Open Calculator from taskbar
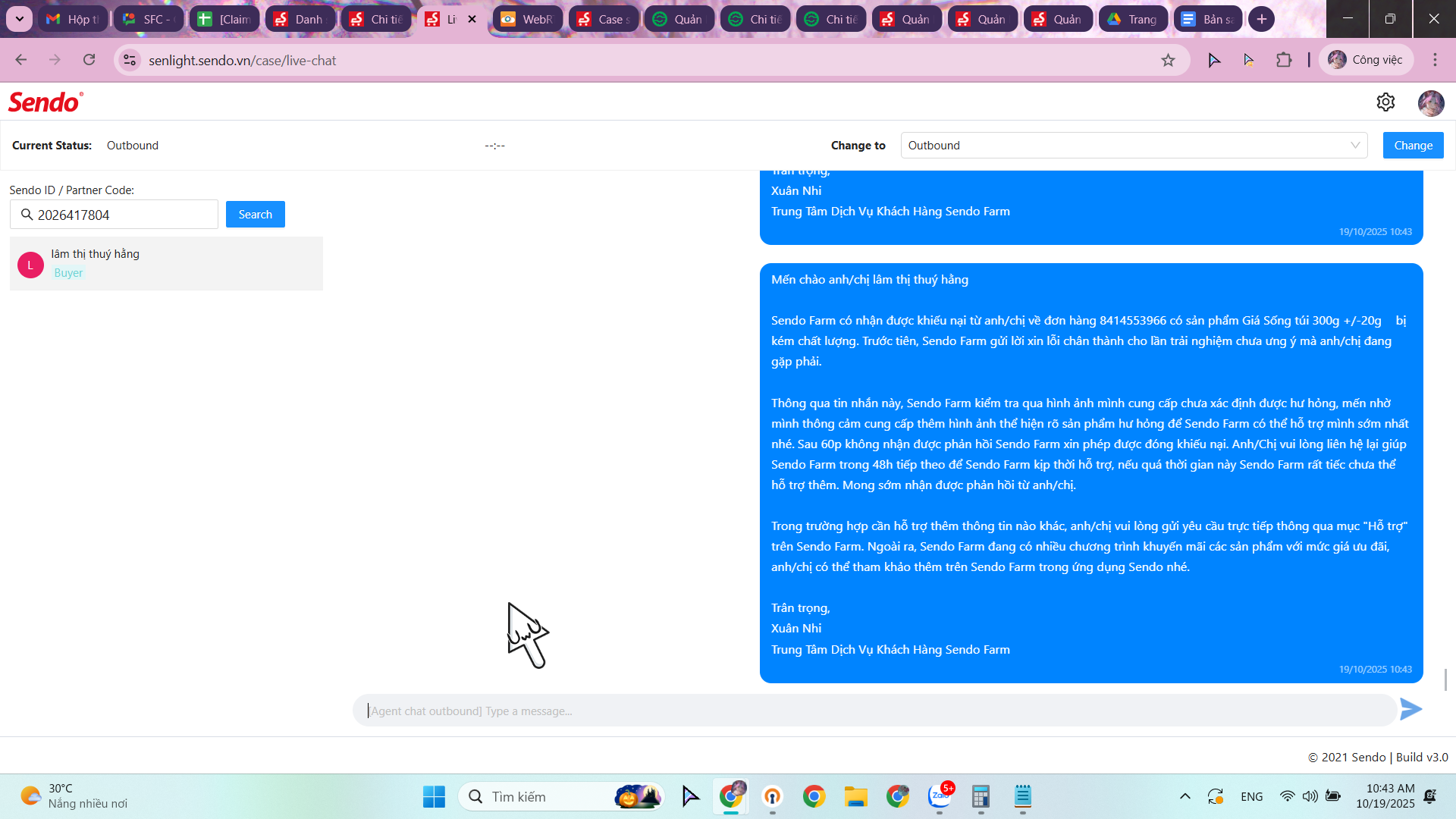1456x819 pixels. (981, 796)
